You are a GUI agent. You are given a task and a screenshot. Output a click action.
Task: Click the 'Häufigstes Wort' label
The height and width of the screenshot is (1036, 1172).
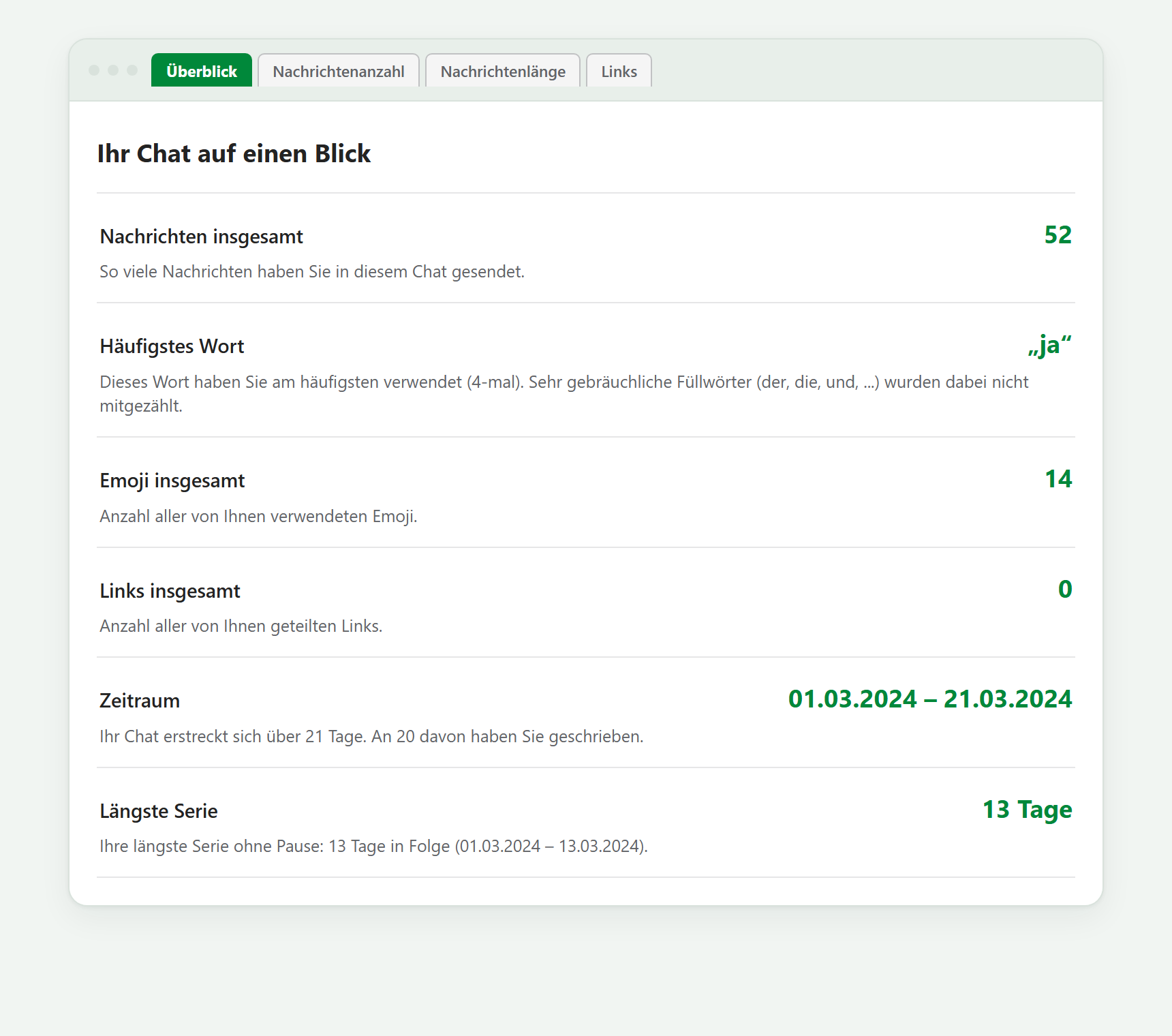tap(172, 346)
